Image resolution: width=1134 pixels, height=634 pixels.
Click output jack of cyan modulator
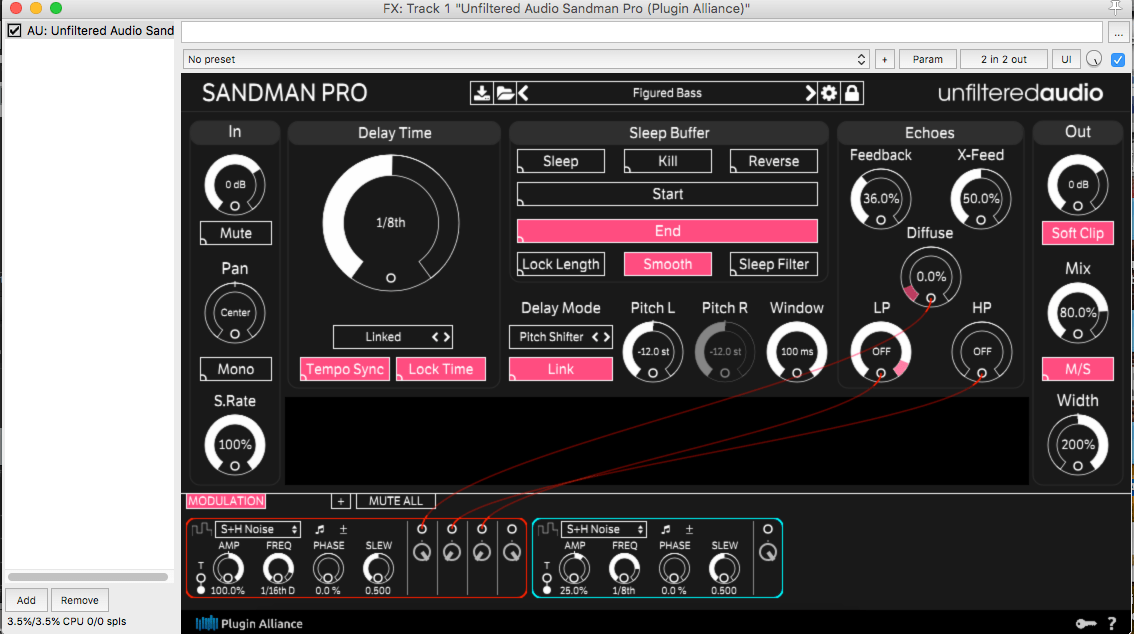click(768, 529)
